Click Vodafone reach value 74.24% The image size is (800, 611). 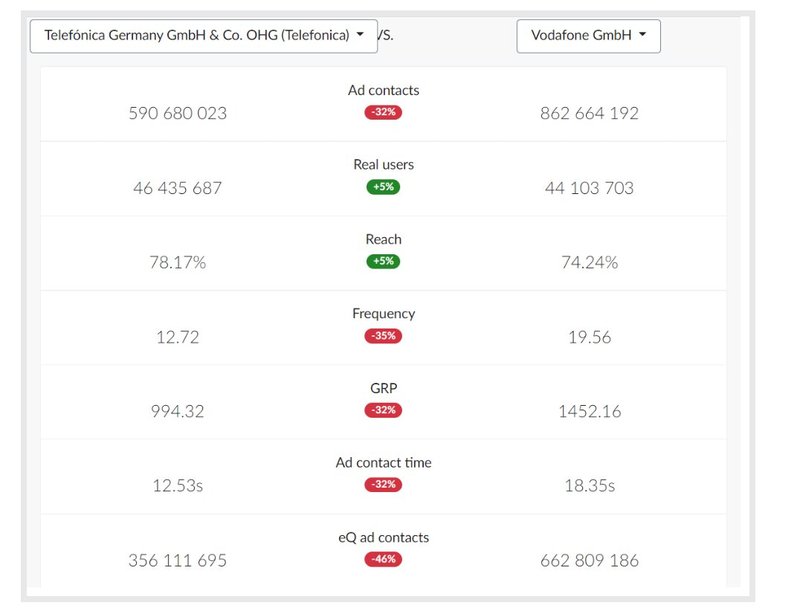pos(589,263)
